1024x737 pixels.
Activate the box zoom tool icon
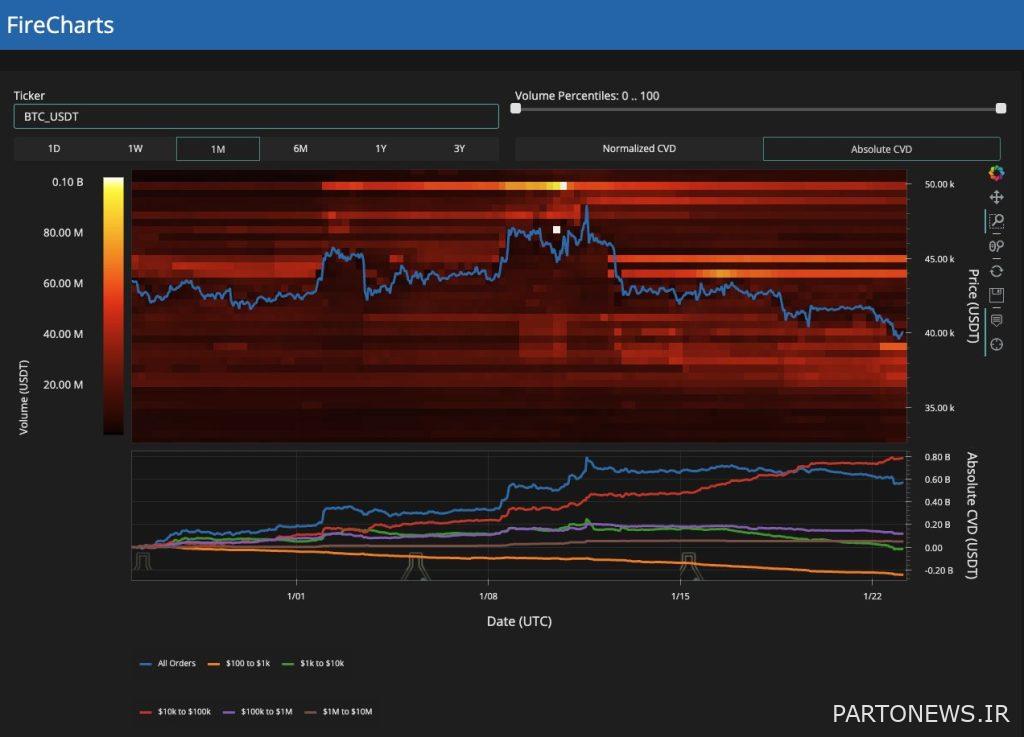(x=996, y=220)
